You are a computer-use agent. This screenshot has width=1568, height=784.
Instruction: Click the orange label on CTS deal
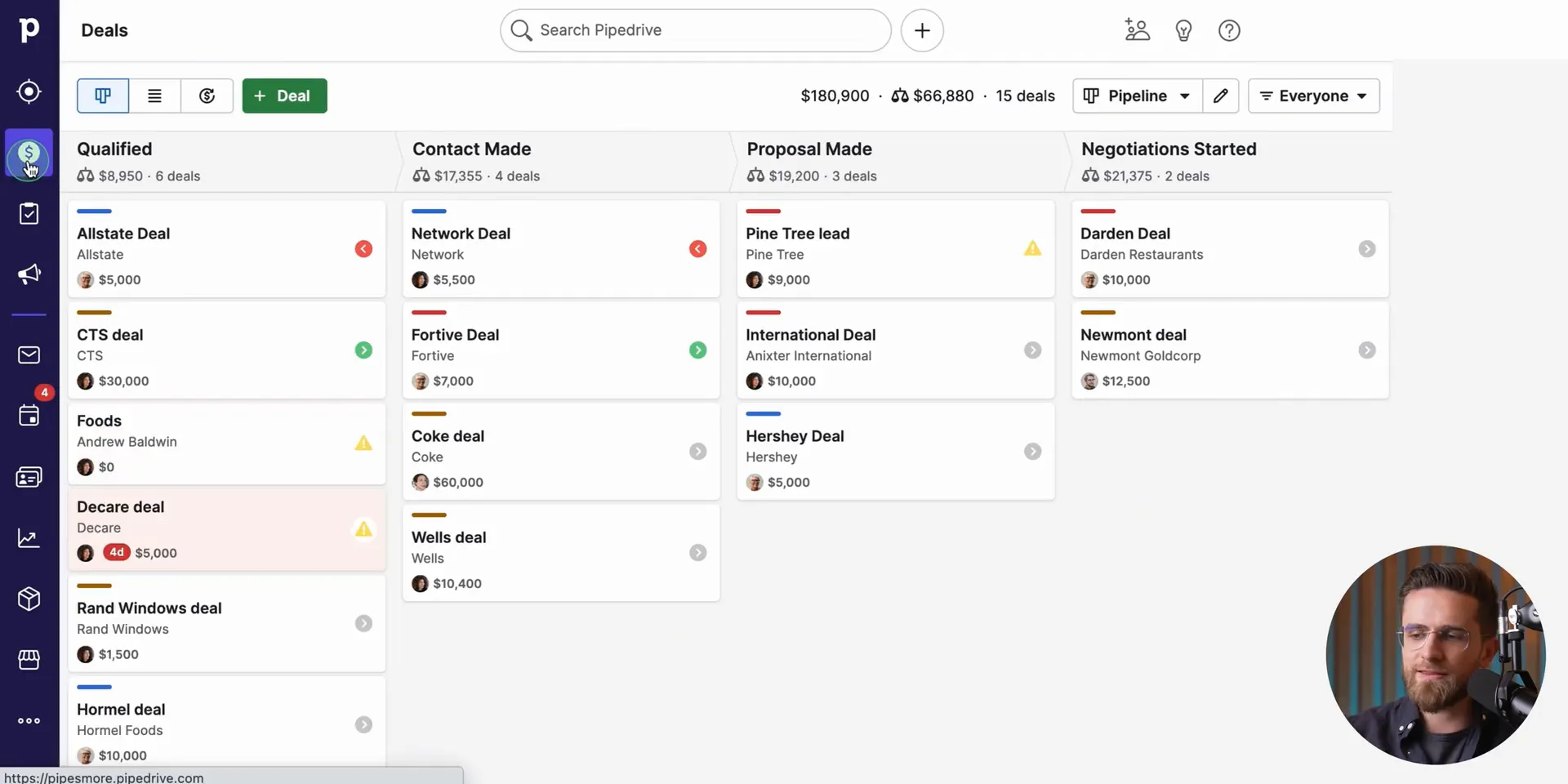pos(94,313)
